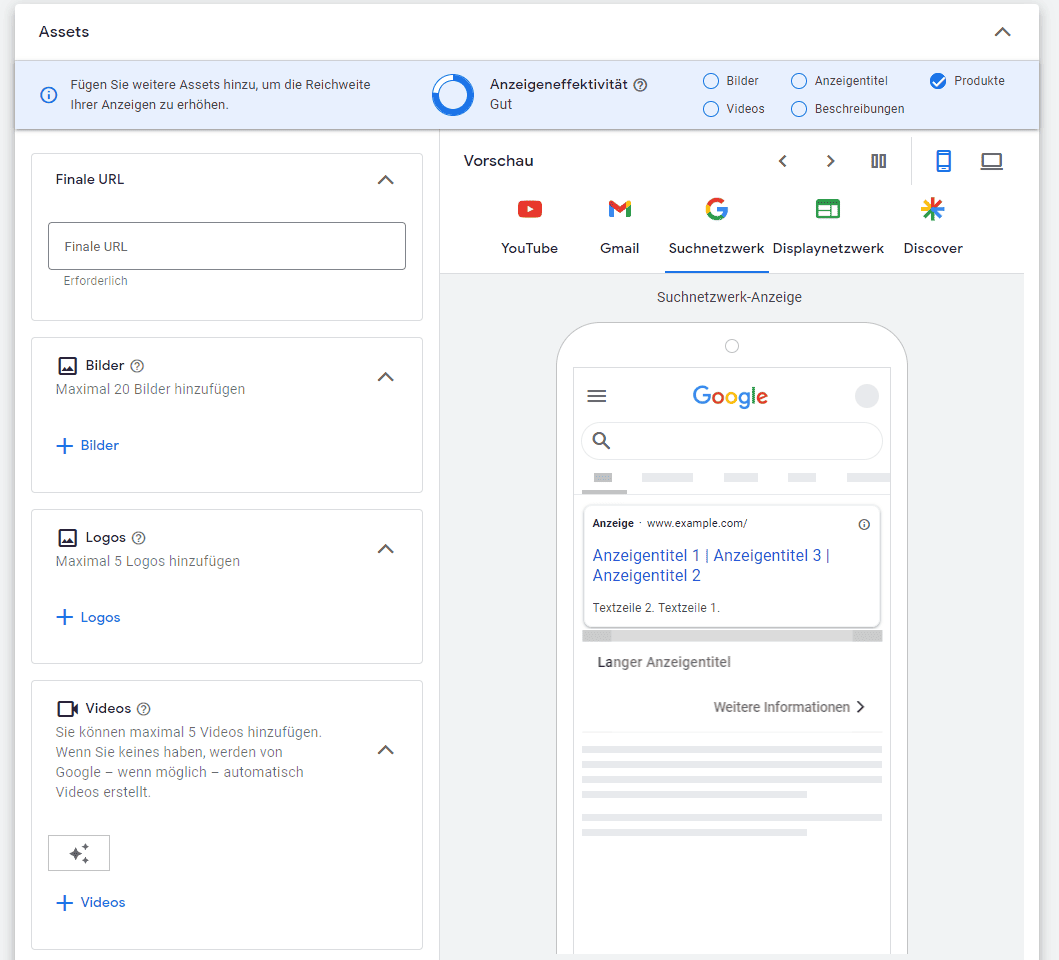Add logos with the plus Logos button
Image resolution: width=1059 pixels, height=960 pixels.
coord(88,617)
